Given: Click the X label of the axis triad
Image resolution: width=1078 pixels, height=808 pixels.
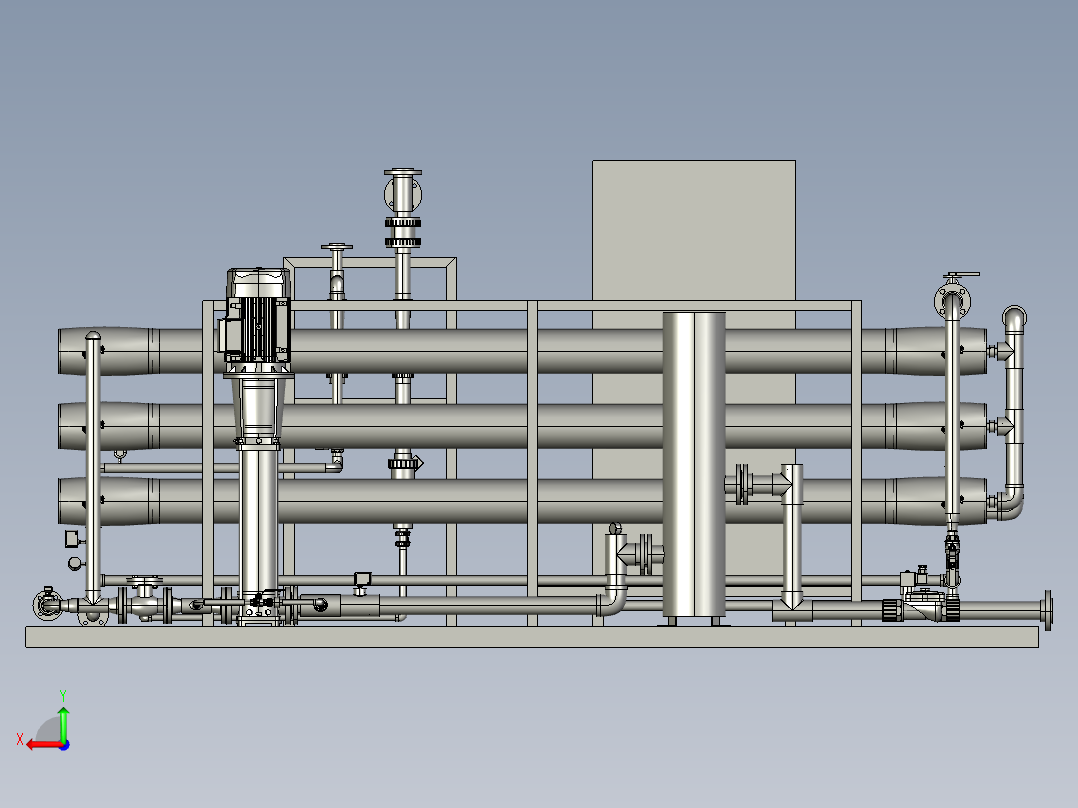Looking at the screenshot, I should [x=20, y=739].
